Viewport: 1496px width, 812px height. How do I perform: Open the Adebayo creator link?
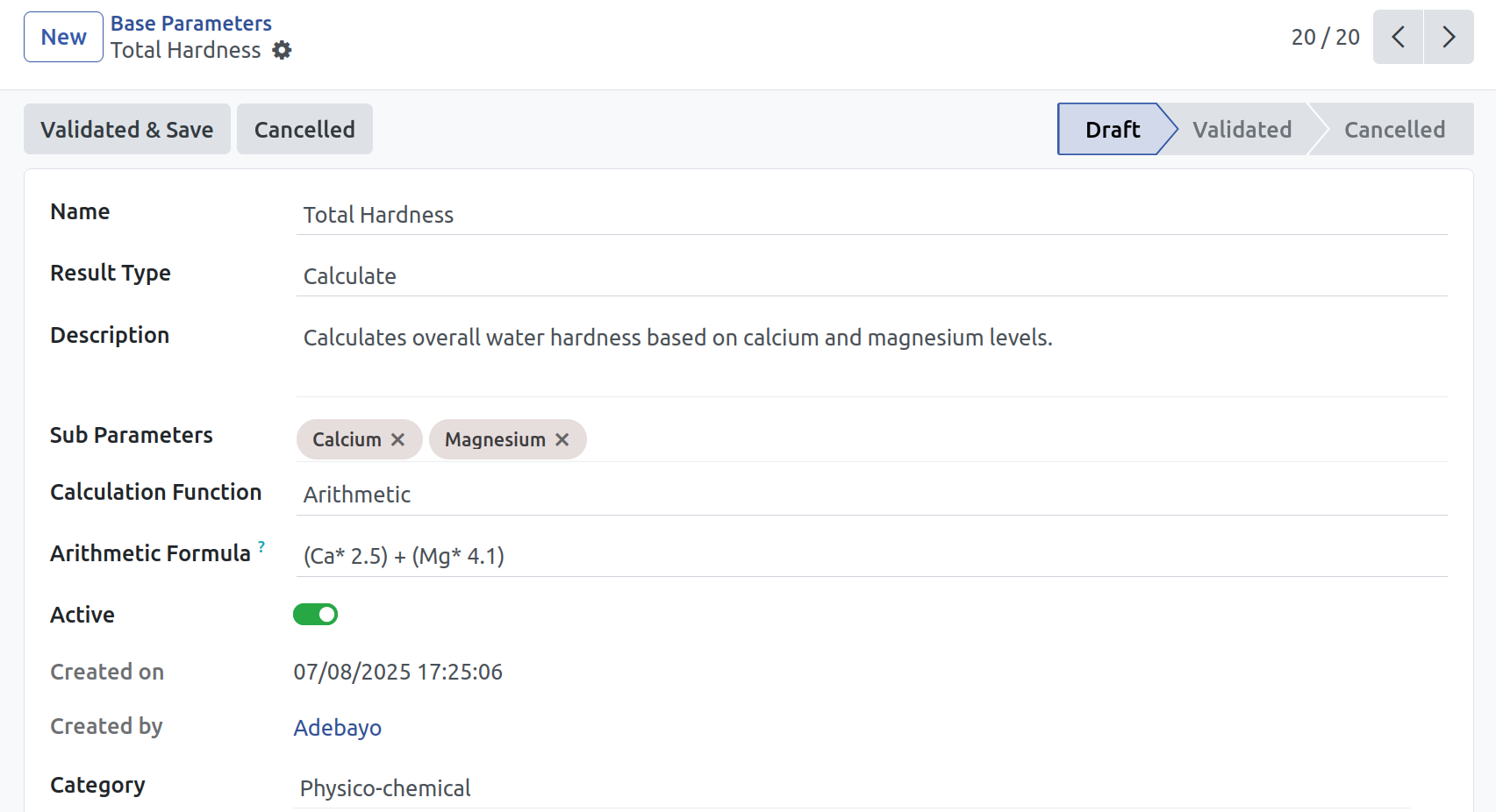click(338, 728)
